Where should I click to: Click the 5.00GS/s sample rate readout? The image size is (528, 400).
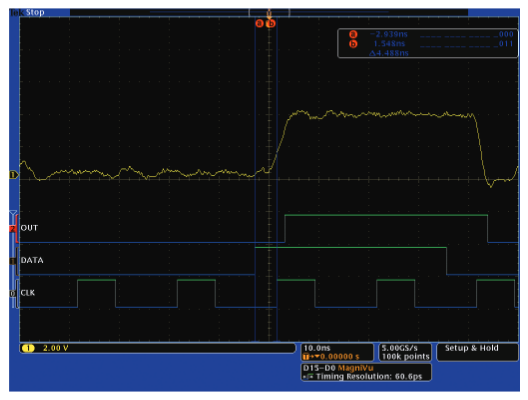coord(399,348)
